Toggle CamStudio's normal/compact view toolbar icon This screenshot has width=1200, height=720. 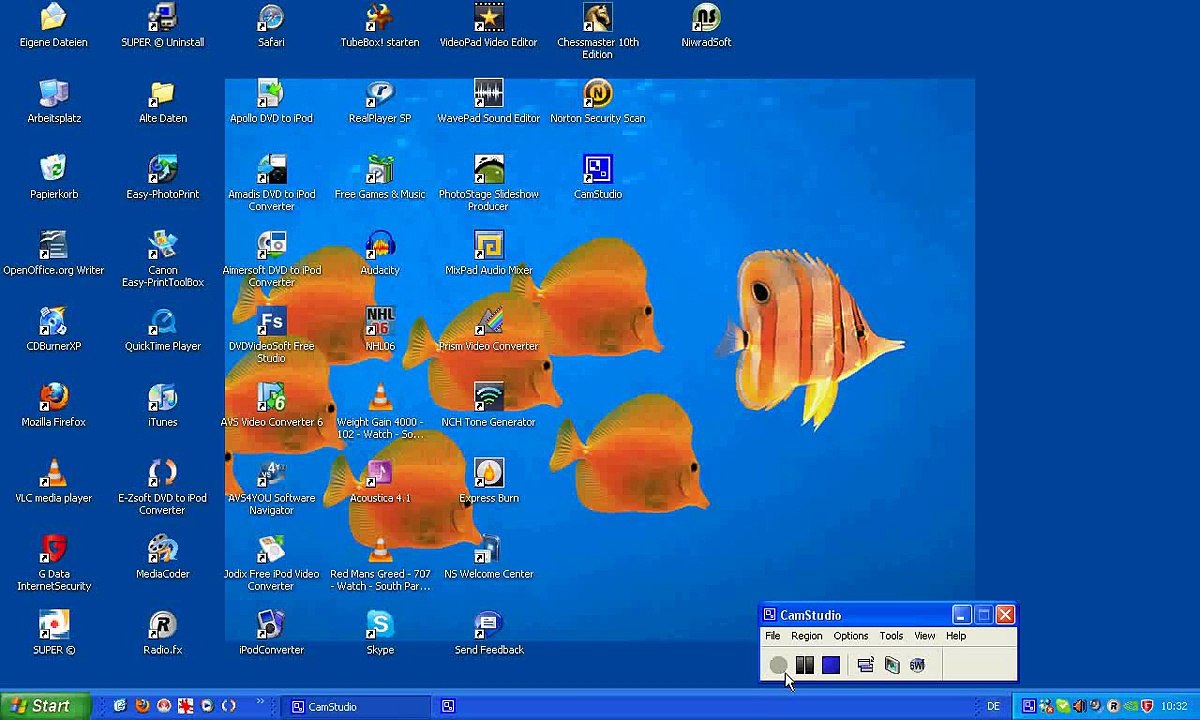coord(866,665)
